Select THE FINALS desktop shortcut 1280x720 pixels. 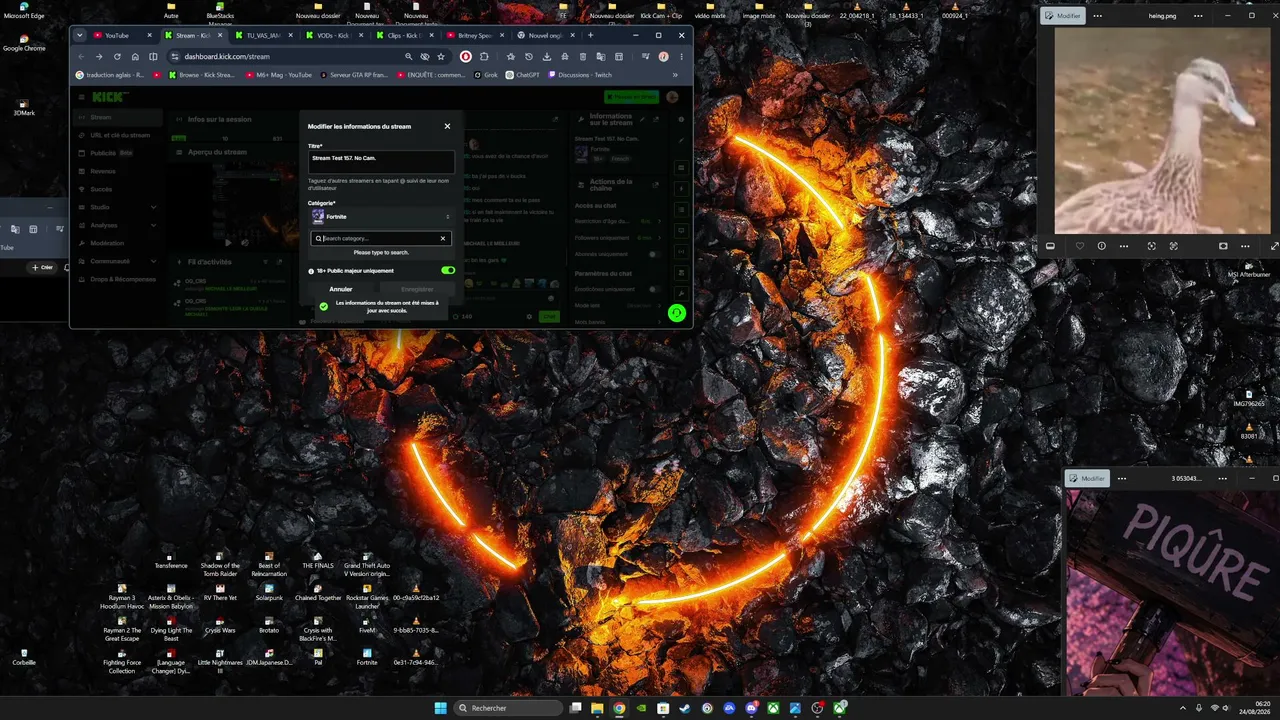(x=317, y=560)
